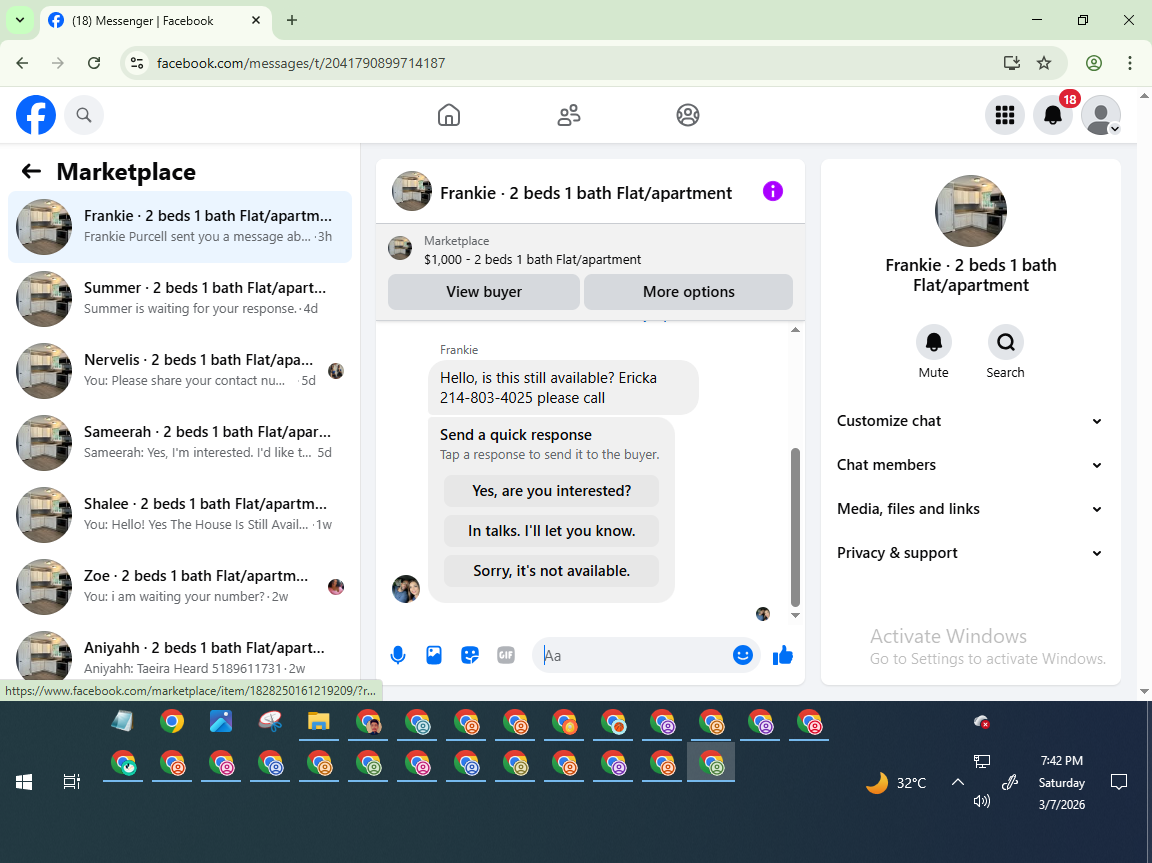Send quick response 'In talks. I'll let you know.'
The image size is (1152, 863).
(x=551, y=531)
